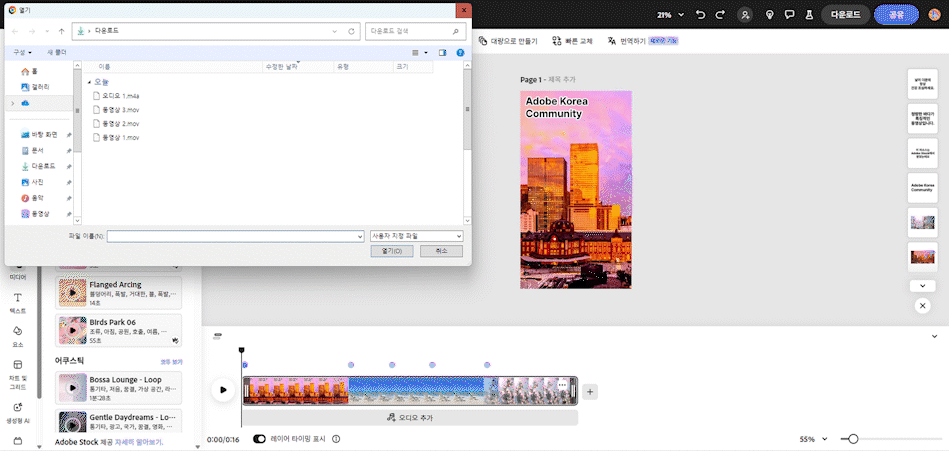Collapse the 오늘 file group

pos(89,82)
